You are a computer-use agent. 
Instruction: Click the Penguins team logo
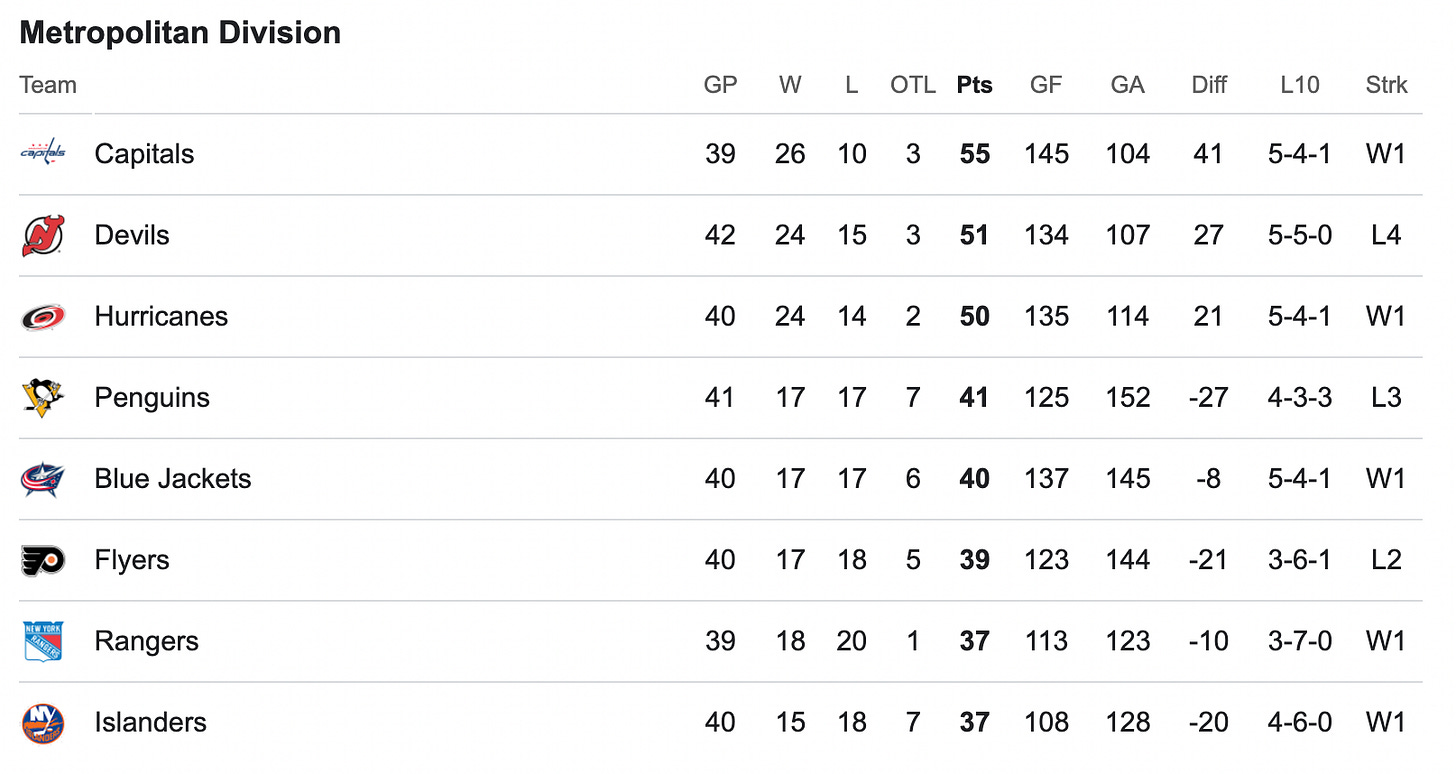43,398
